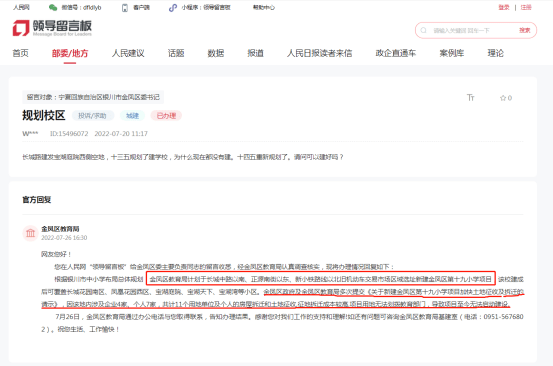Open 人民日报读者来信 nav item
Viewport: 553px width, 366px height.
(320, 53)
